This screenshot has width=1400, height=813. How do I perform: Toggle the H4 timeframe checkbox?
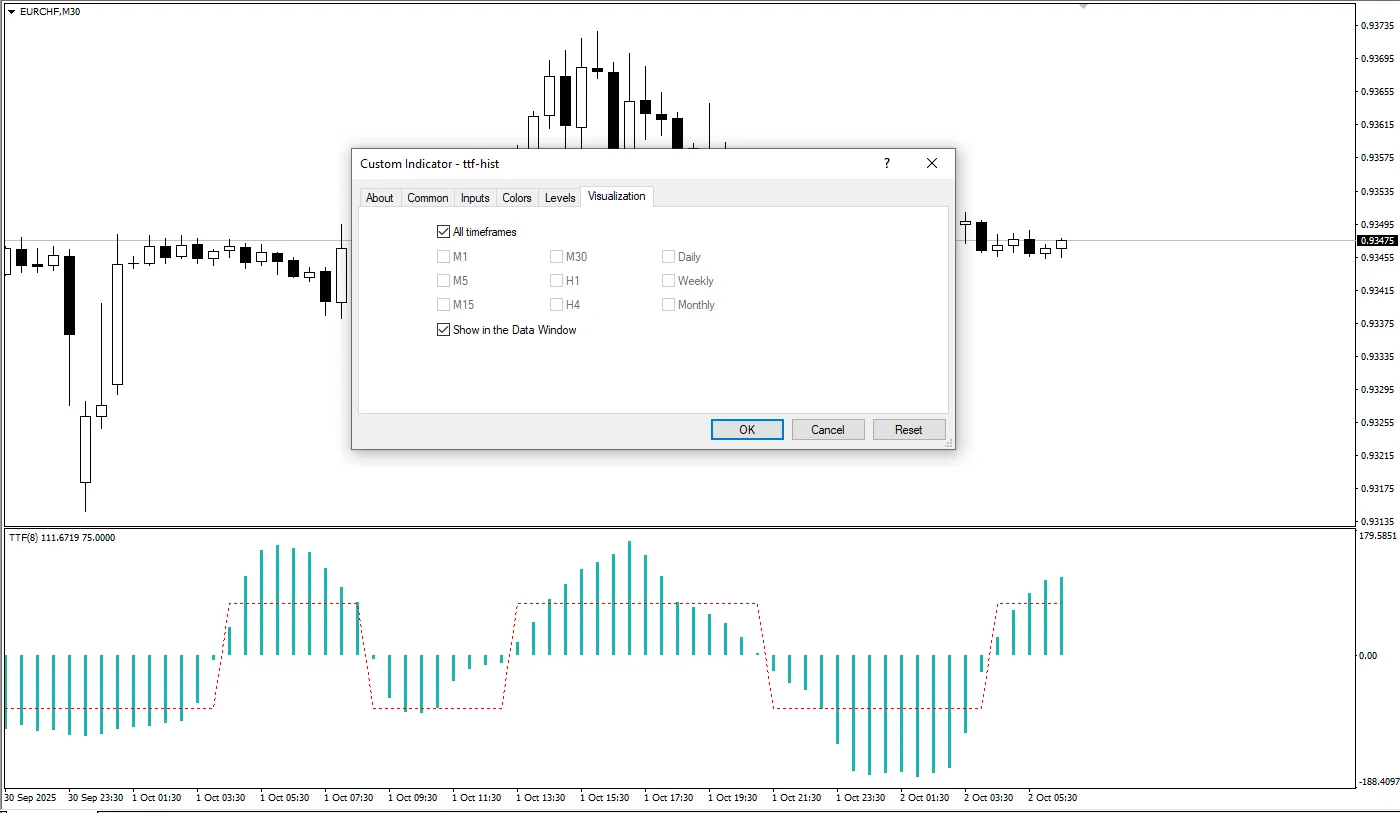(x=557, y=305)
